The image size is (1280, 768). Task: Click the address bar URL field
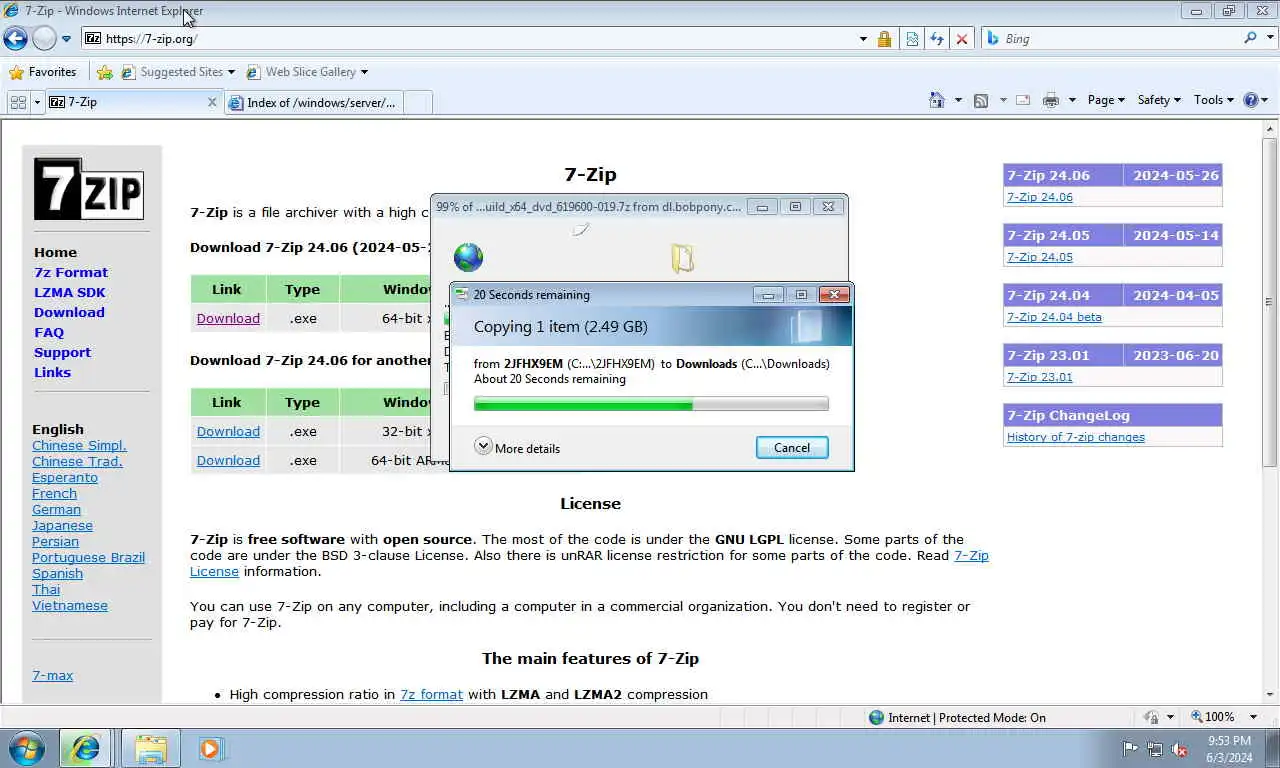470,39
